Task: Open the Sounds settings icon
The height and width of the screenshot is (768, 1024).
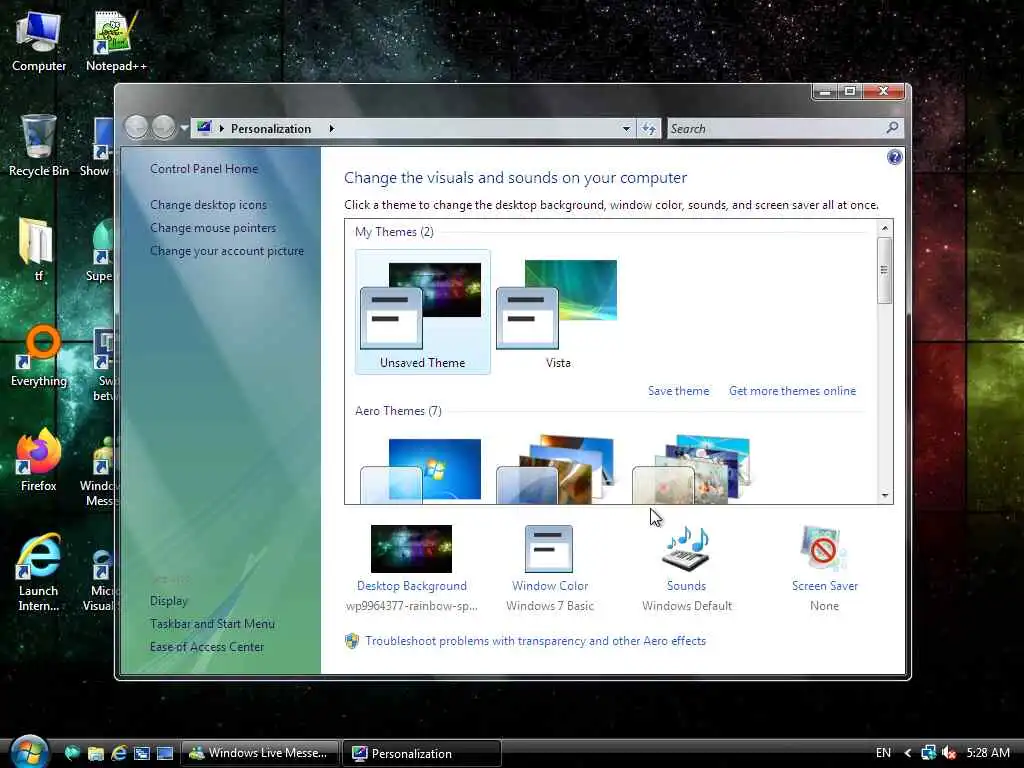Action: pos(686,549)
